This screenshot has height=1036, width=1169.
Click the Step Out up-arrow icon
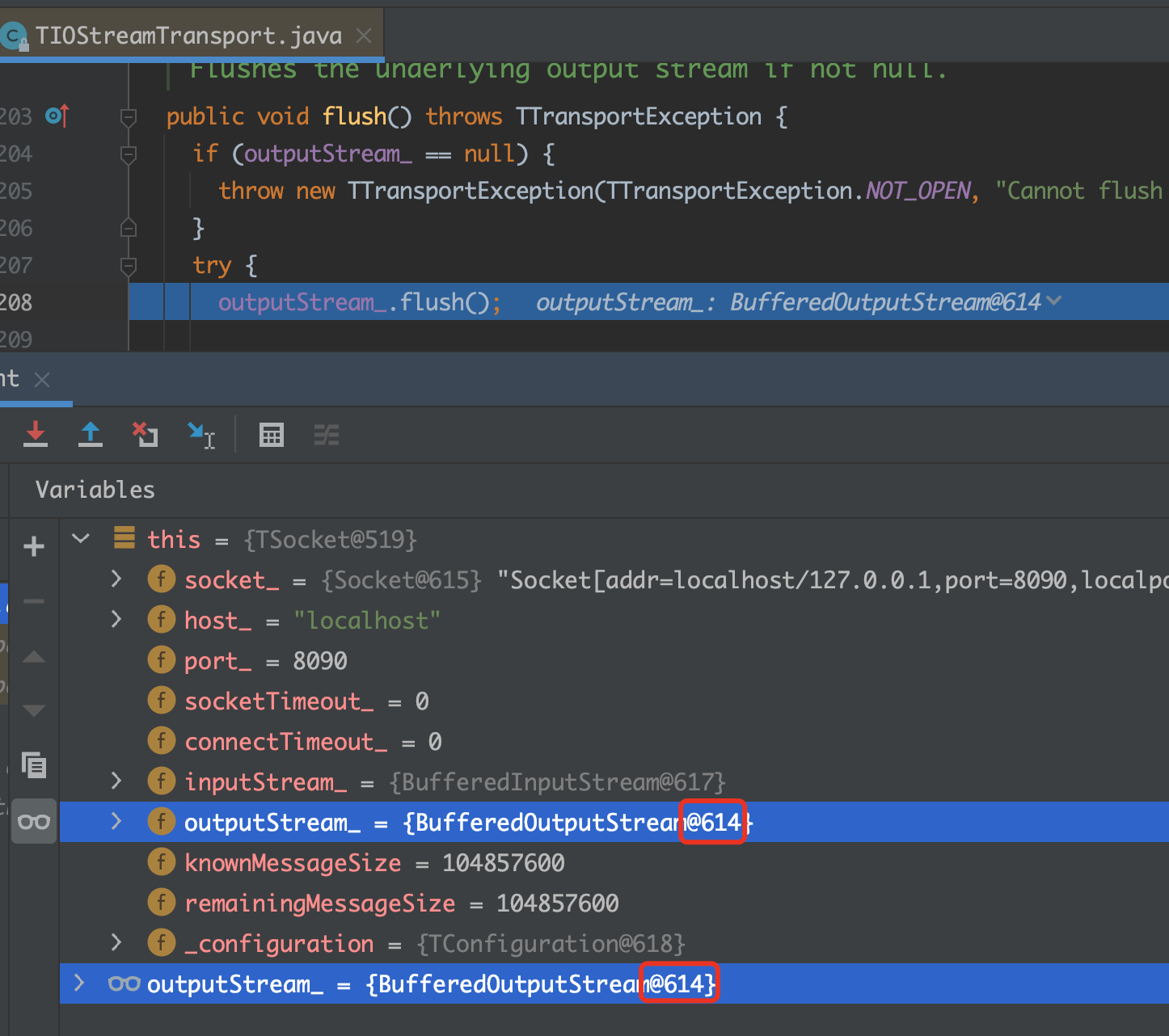(91, 434)
